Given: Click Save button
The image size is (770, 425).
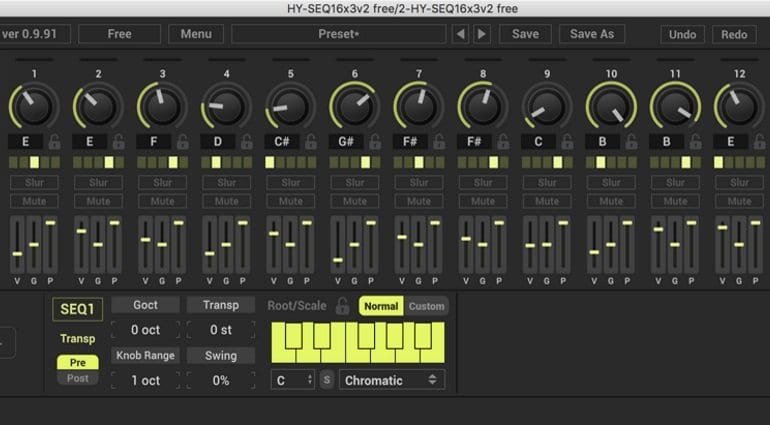Looking at the screenshot, I should click(525, 34).
